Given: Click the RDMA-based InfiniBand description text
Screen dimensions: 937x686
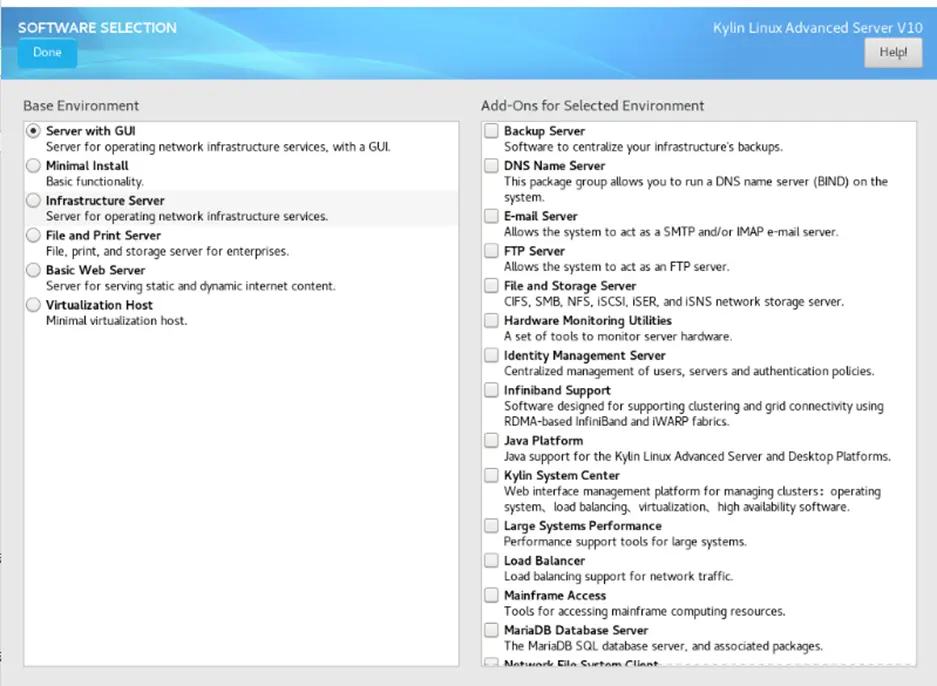Looking at the screenshot, I should pyautogui.click(x=694, y=414).
